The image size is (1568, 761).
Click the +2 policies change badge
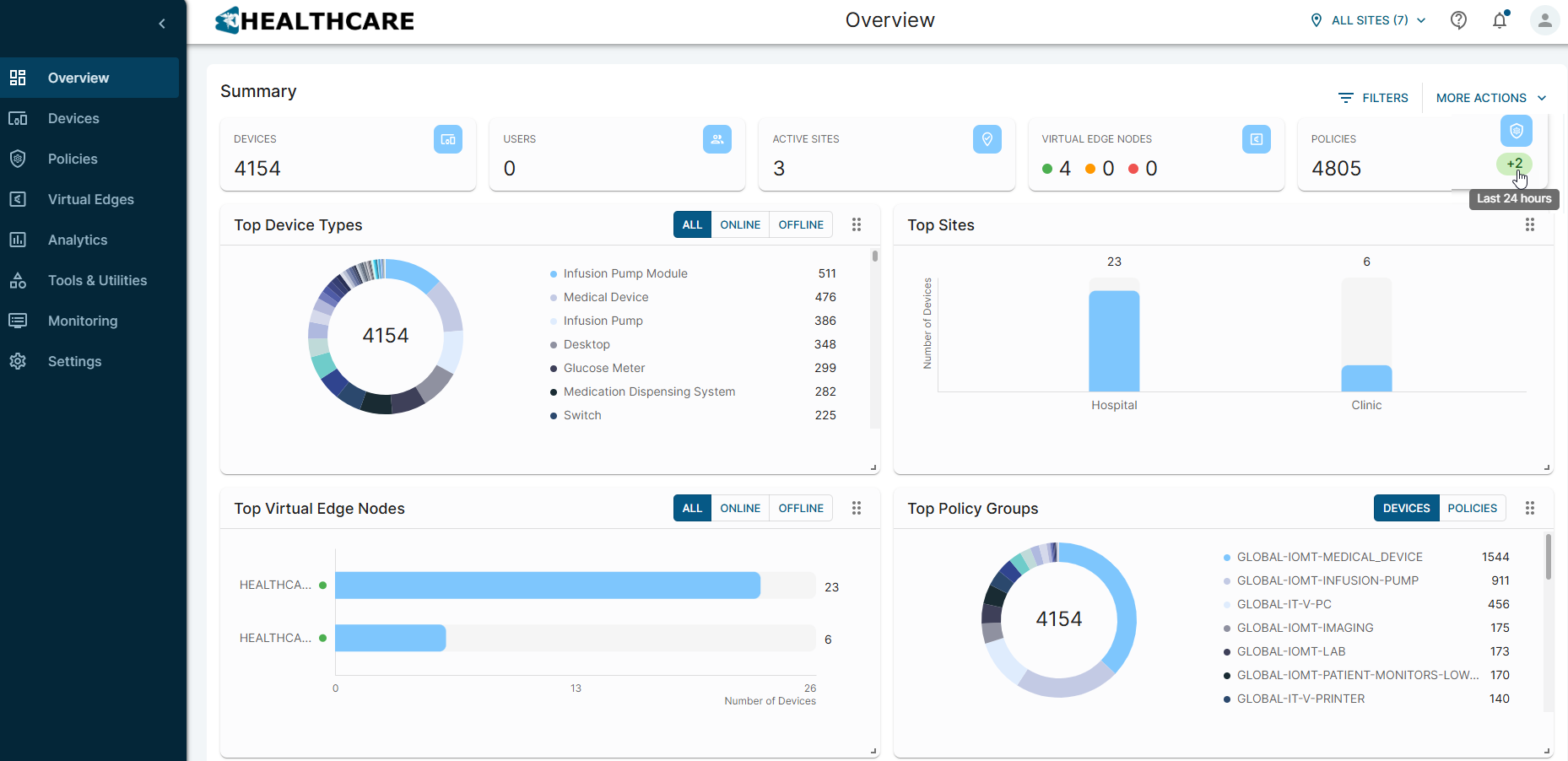click(1514, 164)
